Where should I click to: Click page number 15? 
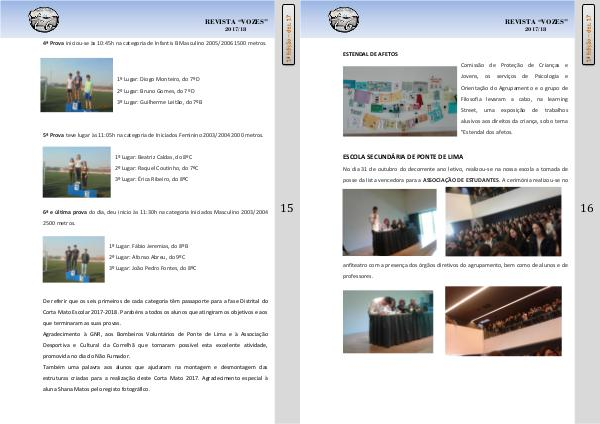[x=286, y=208]
